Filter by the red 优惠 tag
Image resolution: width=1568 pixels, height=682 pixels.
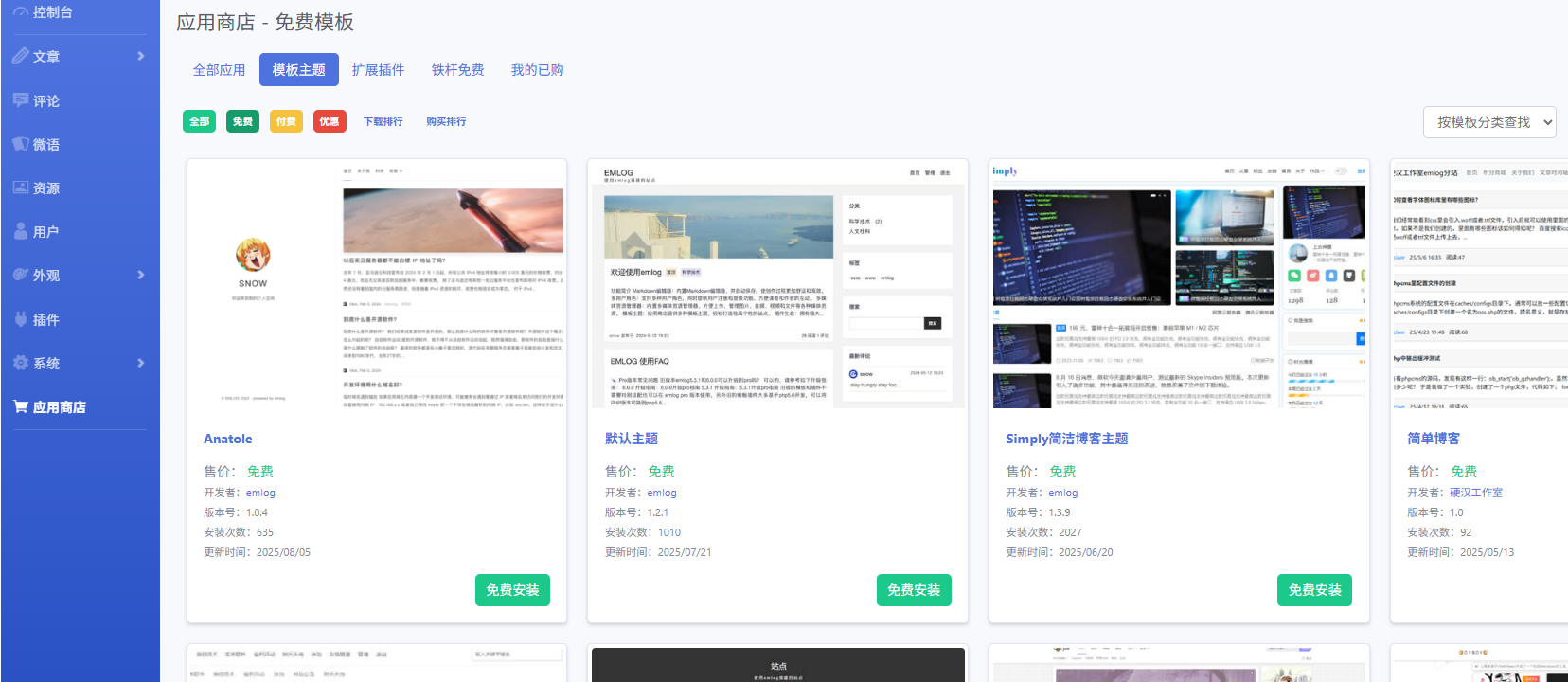click(x=330, y=121)
